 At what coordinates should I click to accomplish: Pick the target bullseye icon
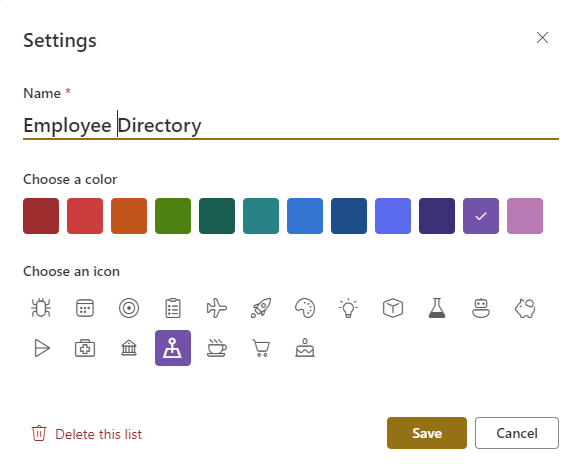tap(129, 308)
